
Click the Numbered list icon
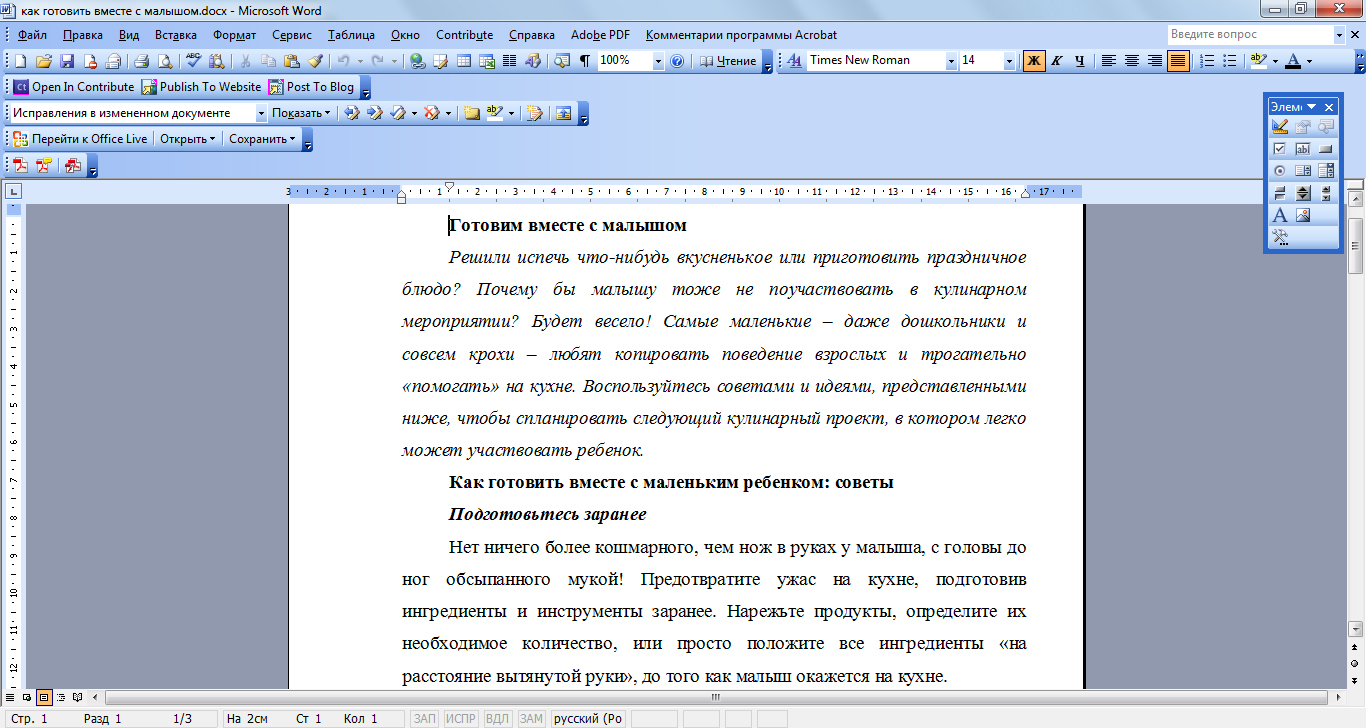click(x=1206, y=61)
